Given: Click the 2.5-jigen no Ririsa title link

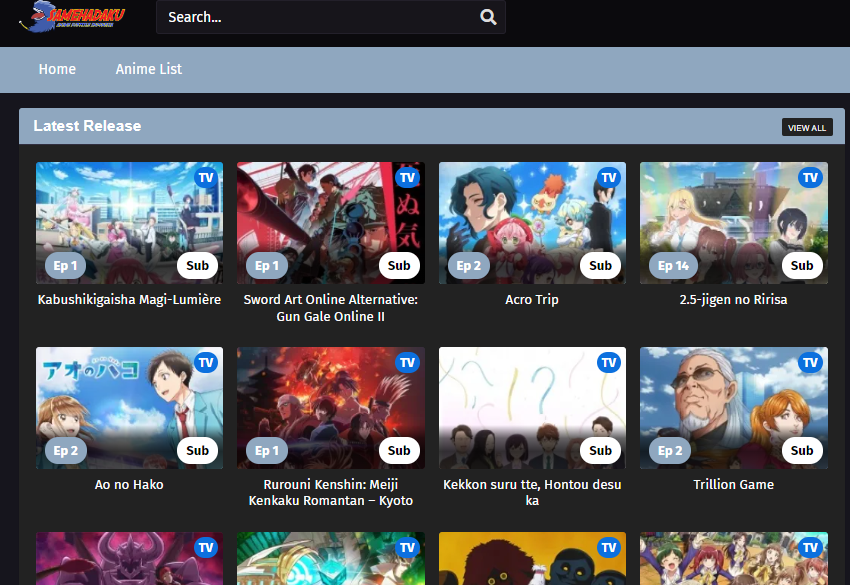Looking at the screenshot, I should click(x=733, y=299).
